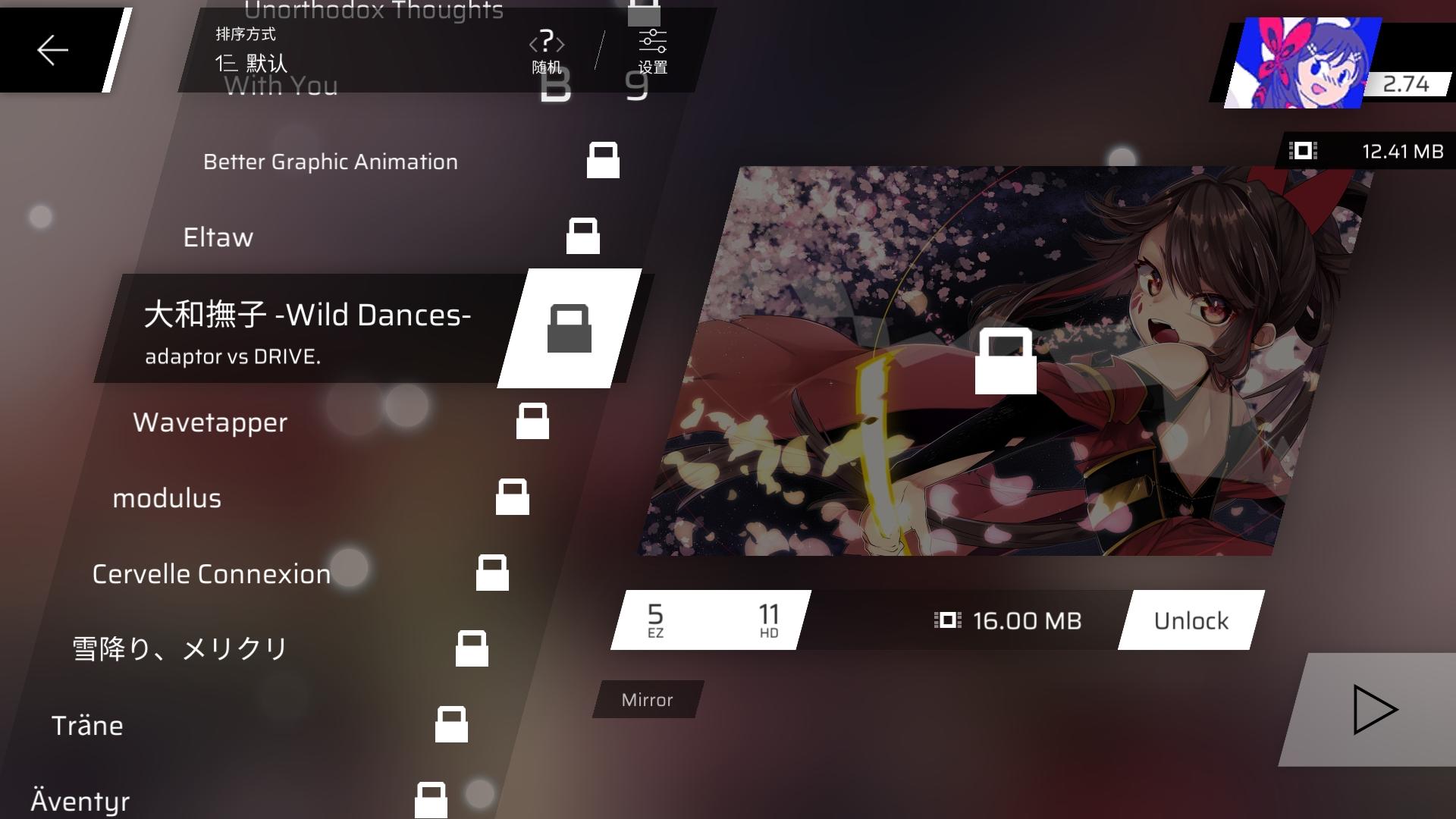Click the player avatar icon
The image size is (1456, 819).
click(1301, 64)
